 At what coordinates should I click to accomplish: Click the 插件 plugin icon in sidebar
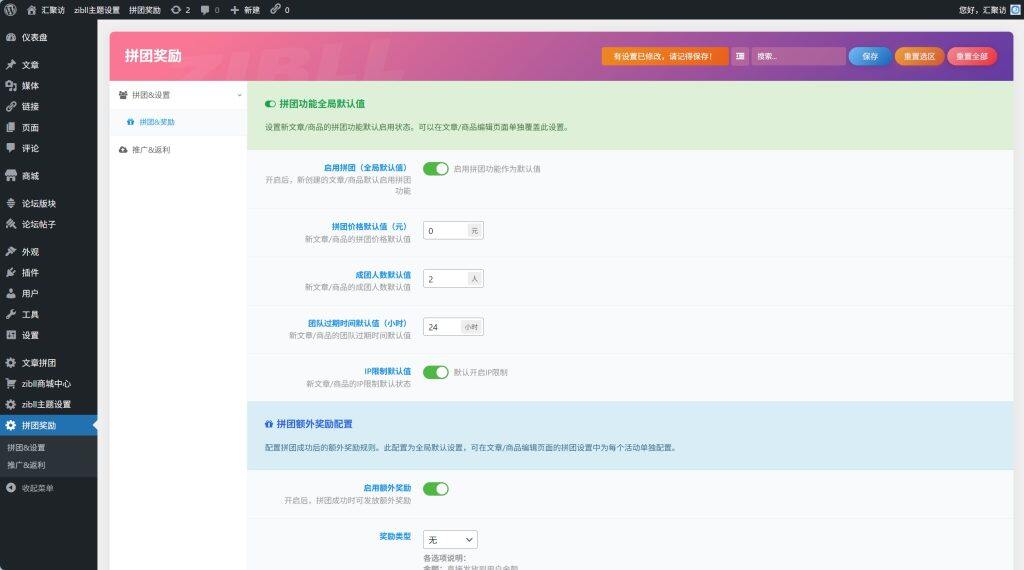click(11, 272)
